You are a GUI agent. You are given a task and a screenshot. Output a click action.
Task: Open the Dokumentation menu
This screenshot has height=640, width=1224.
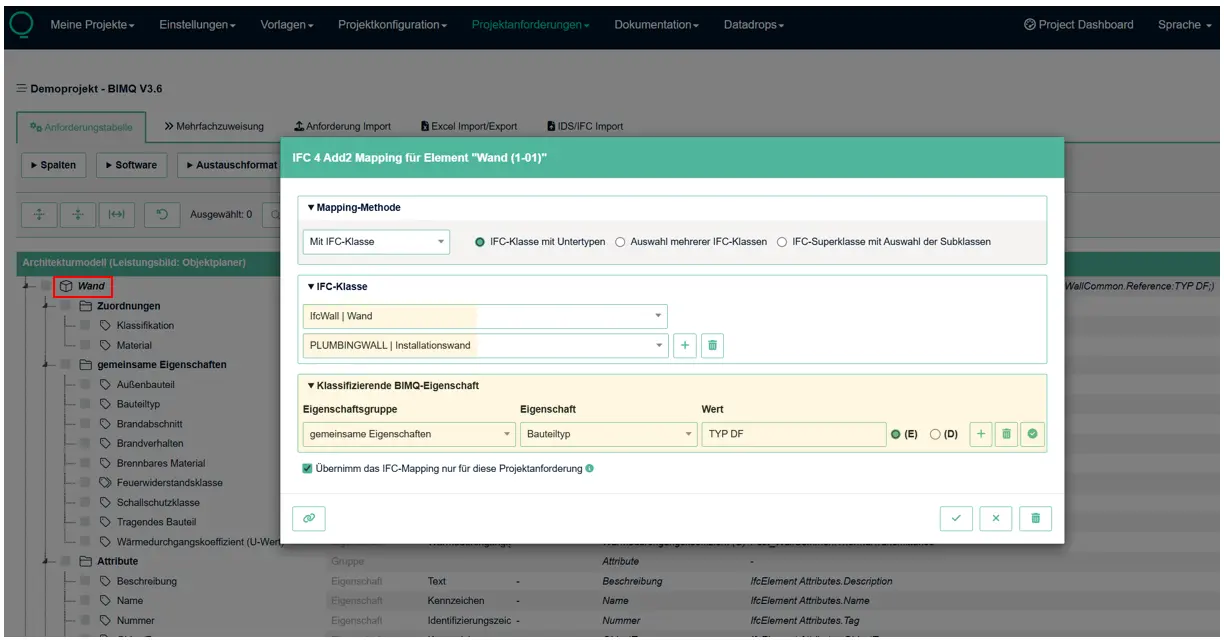click(656, 24)
